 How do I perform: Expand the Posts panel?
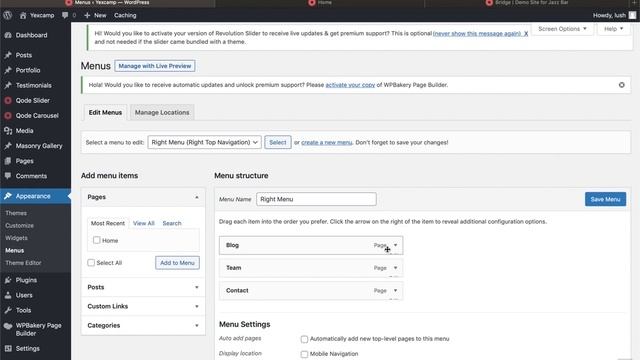[x=197, y=287]
